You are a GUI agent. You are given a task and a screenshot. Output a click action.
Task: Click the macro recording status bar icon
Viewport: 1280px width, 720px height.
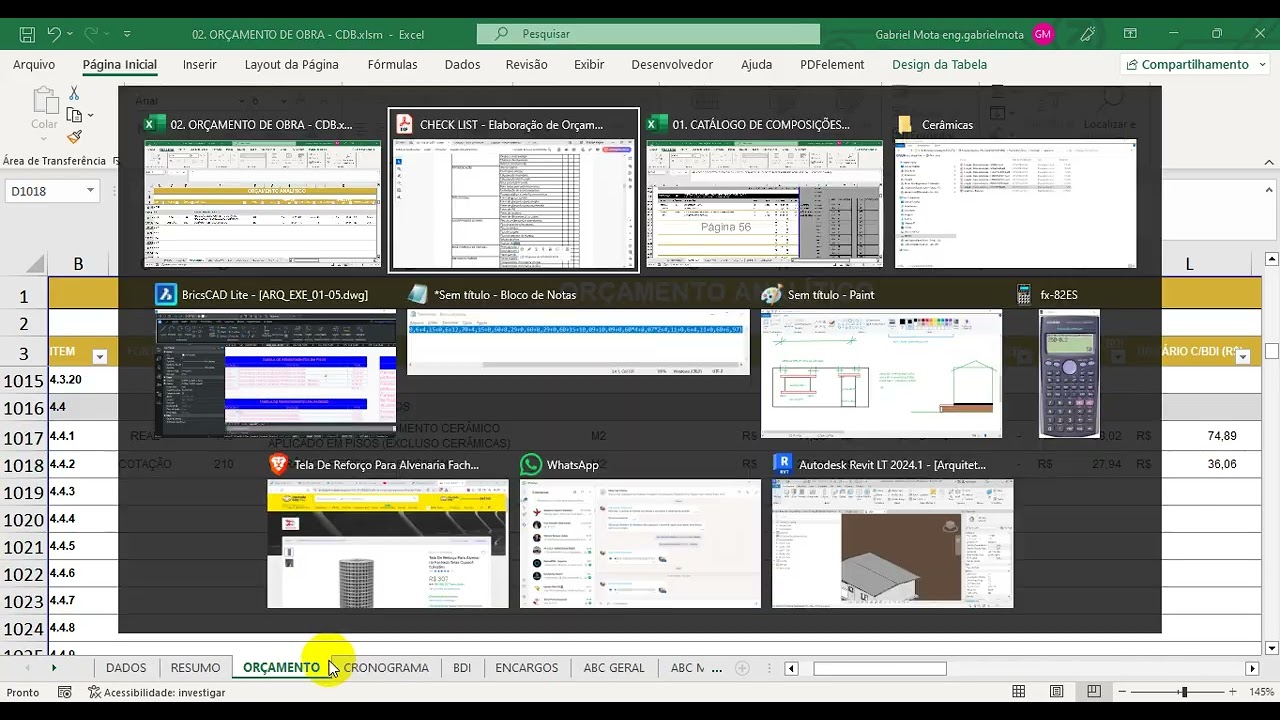[65, 692]
